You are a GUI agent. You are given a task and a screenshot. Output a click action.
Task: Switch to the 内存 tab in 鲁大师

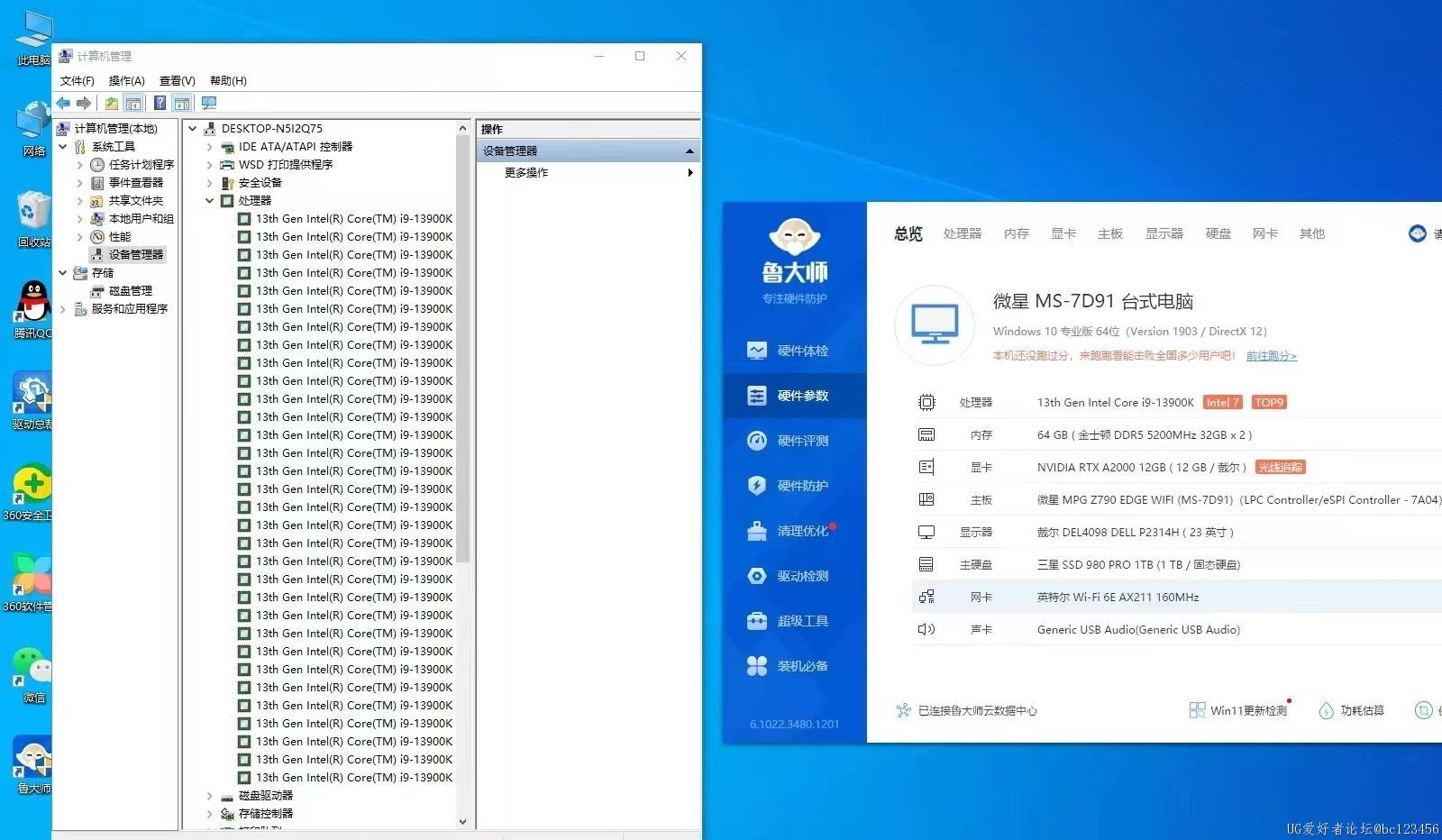coord(1017,233)
